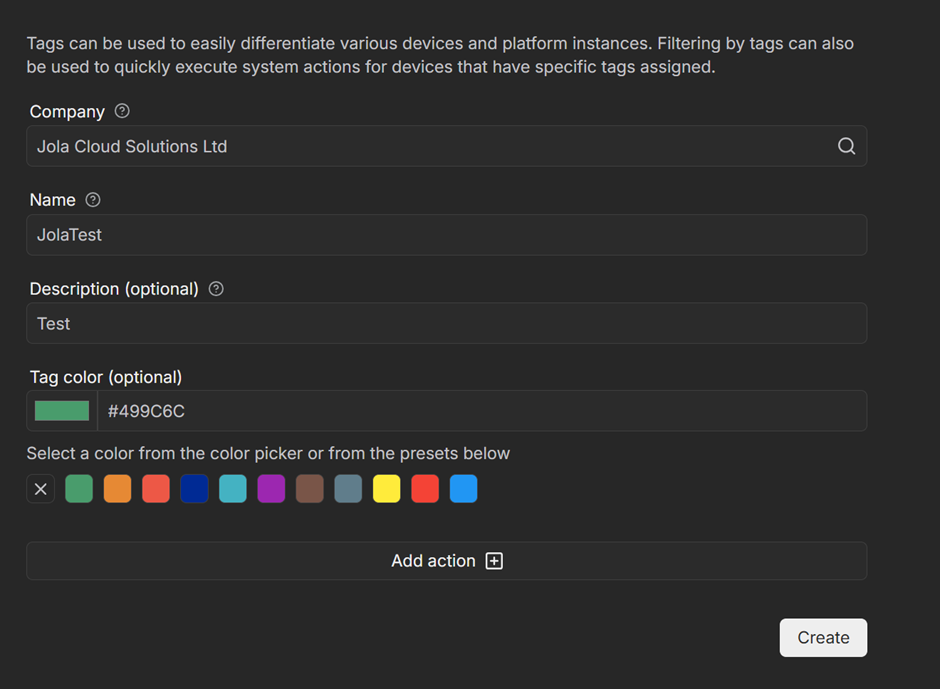Click the plus icon in Add action
Viewport: 940px width, 689px height.
coord(494,561)
